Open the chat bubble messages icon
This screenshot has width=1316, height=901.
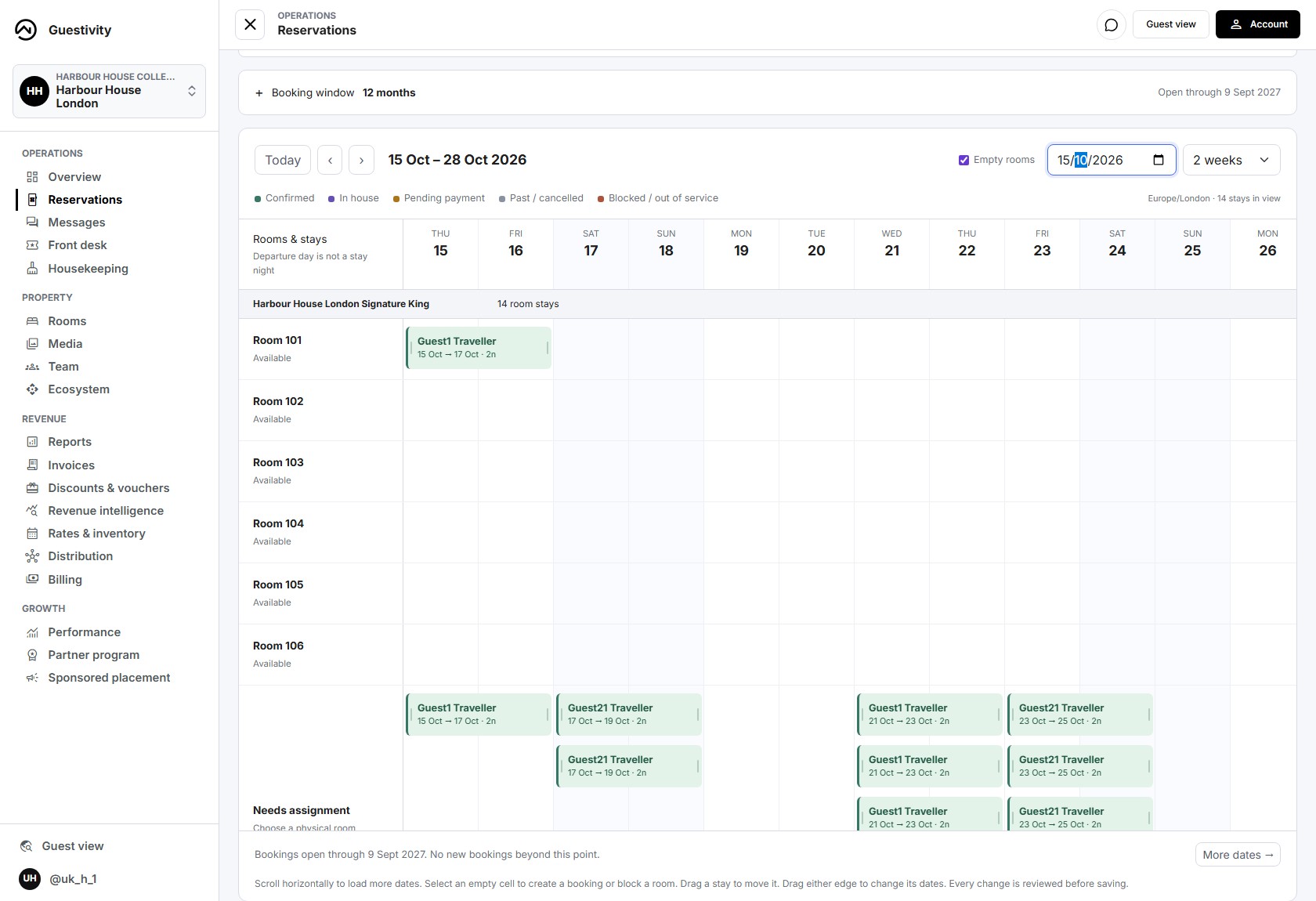[x=1111, y=24]
